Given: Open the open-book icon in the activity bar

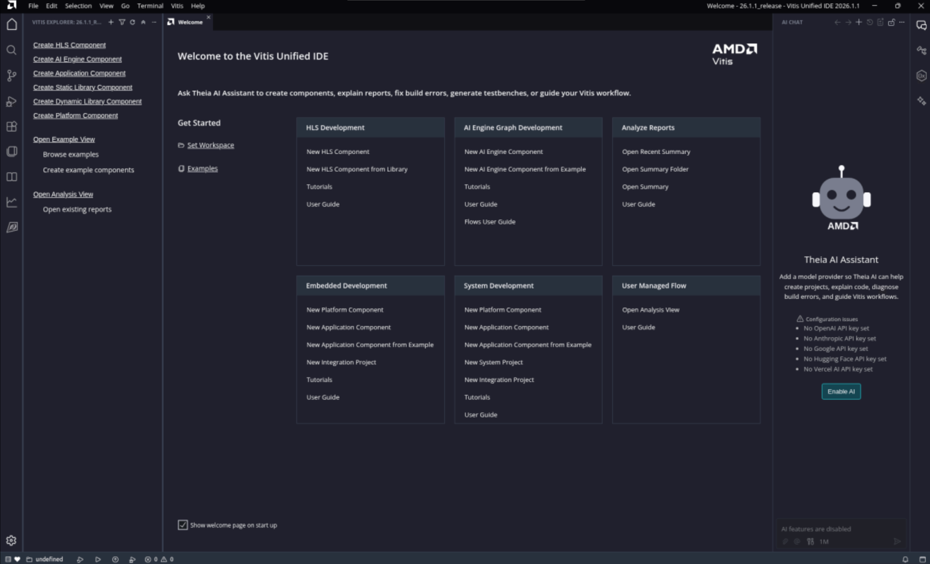Looking at the screenshot, I should [x=11, y=177].
